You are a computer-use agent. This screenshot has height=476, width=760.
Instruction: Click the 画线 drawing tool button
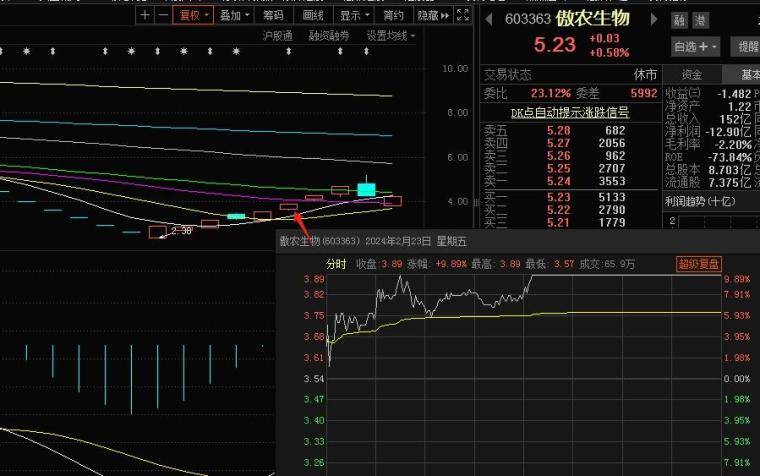(x=313, y=16)
